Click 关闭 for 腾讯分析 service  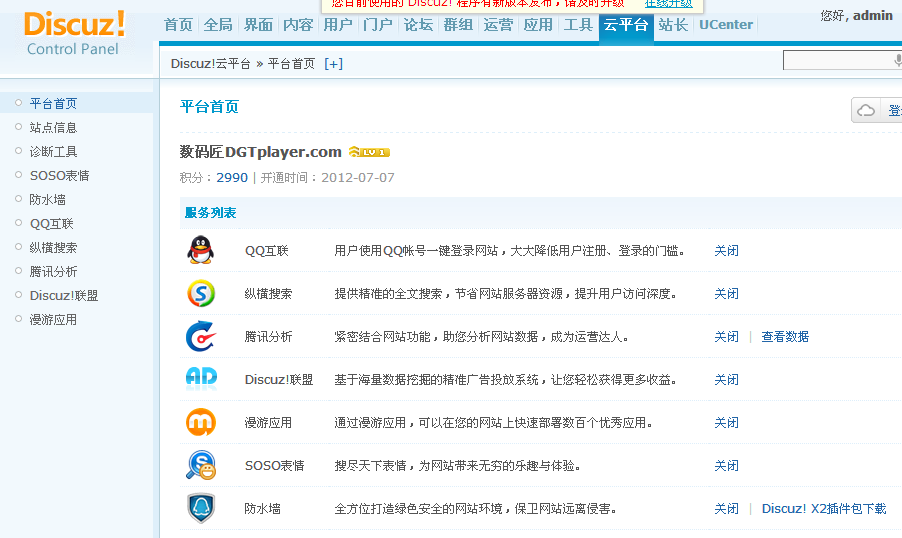[726, 337]
